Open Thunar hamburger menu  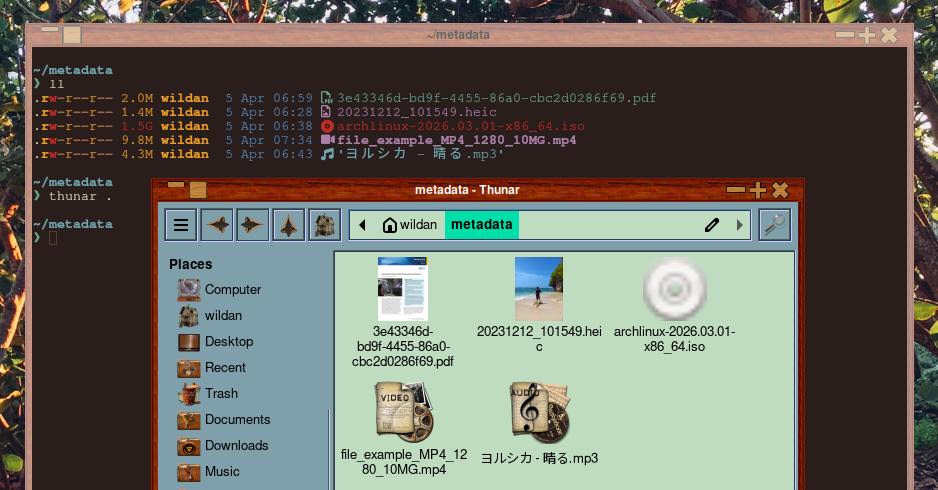coord(180,225)
